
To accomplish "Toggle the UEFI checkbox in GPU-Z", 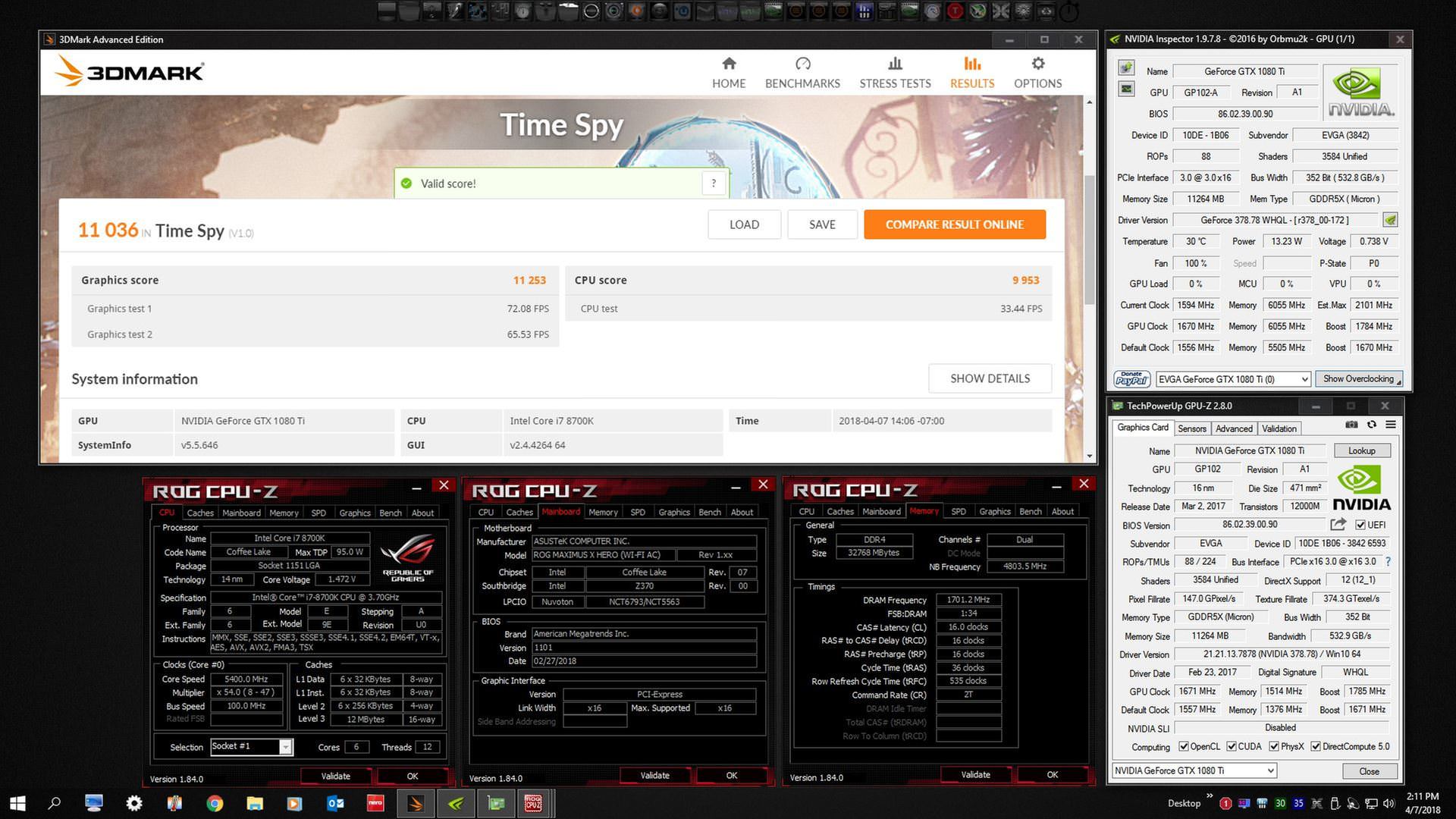I will pyautogui.click(x=1360, y=525).
